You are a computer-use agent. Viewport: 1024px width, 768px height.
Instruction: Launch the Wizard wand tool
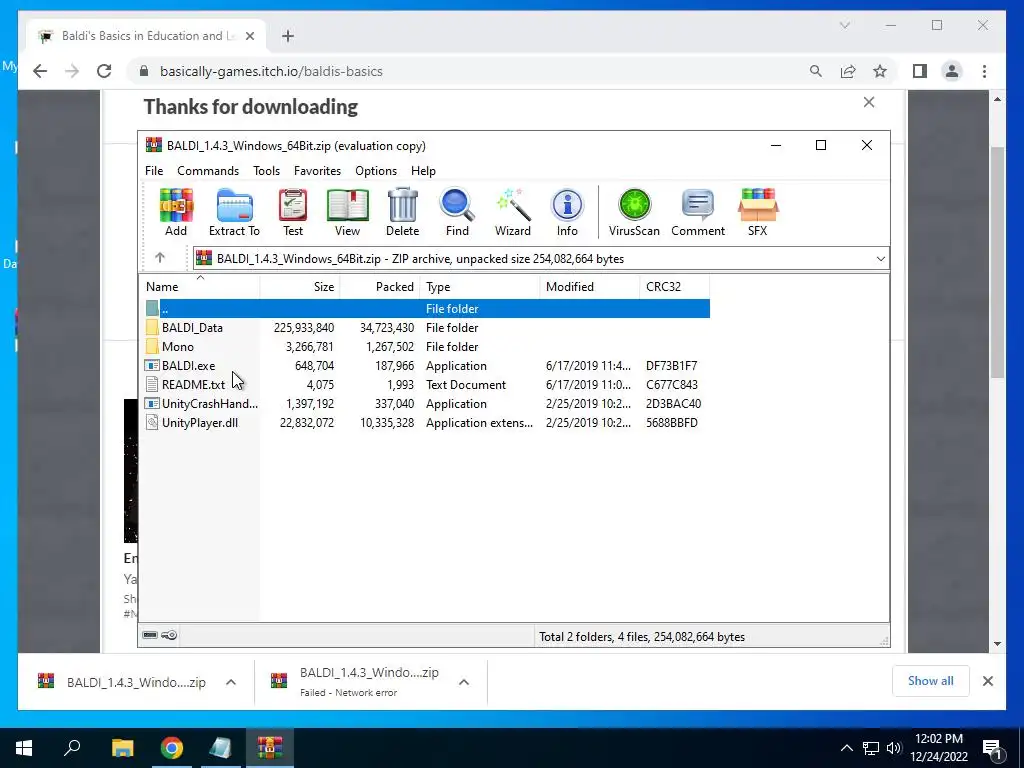click(x=513, y=212)
